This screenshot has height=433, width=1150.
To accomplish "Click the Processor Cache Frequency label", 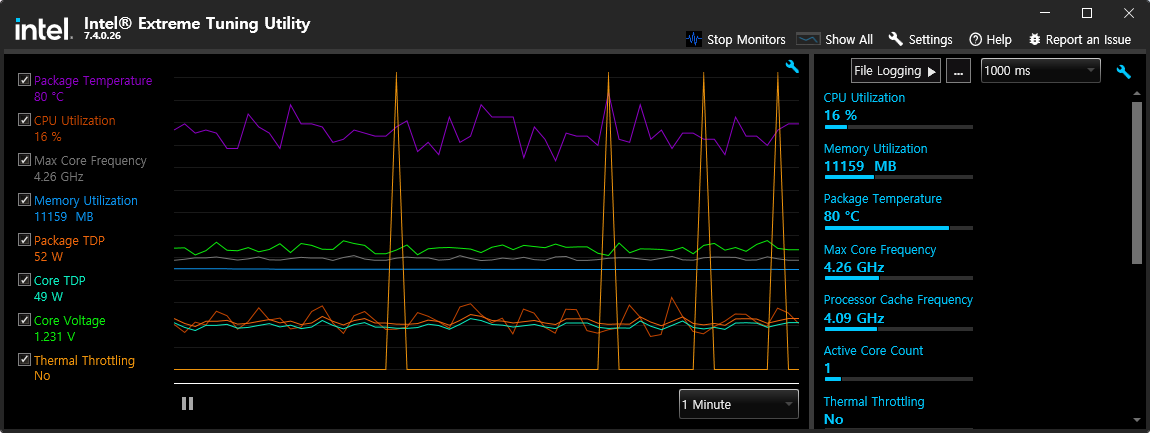I will (898, 299).
